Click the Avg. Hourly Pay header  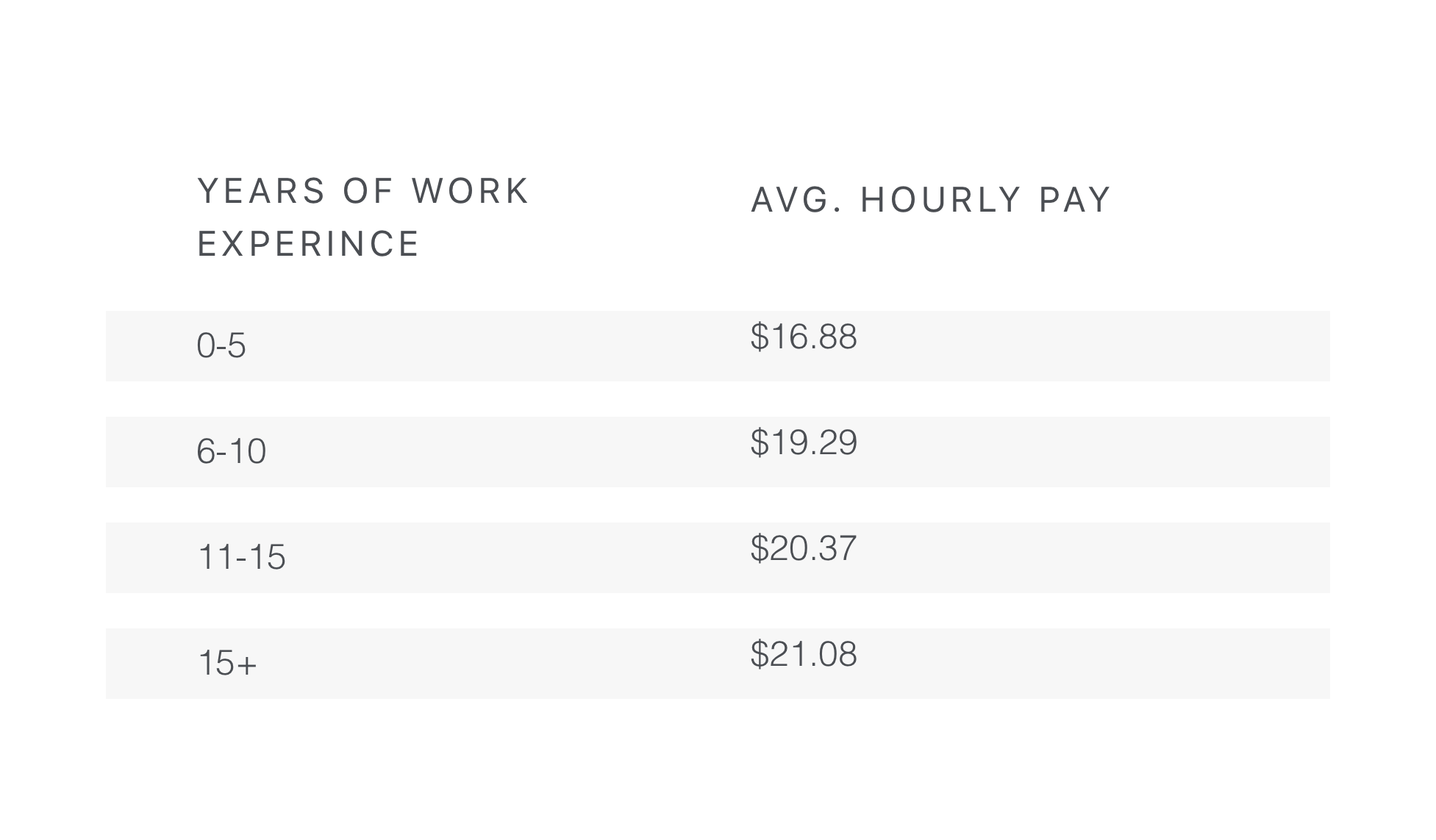(930, 200)
